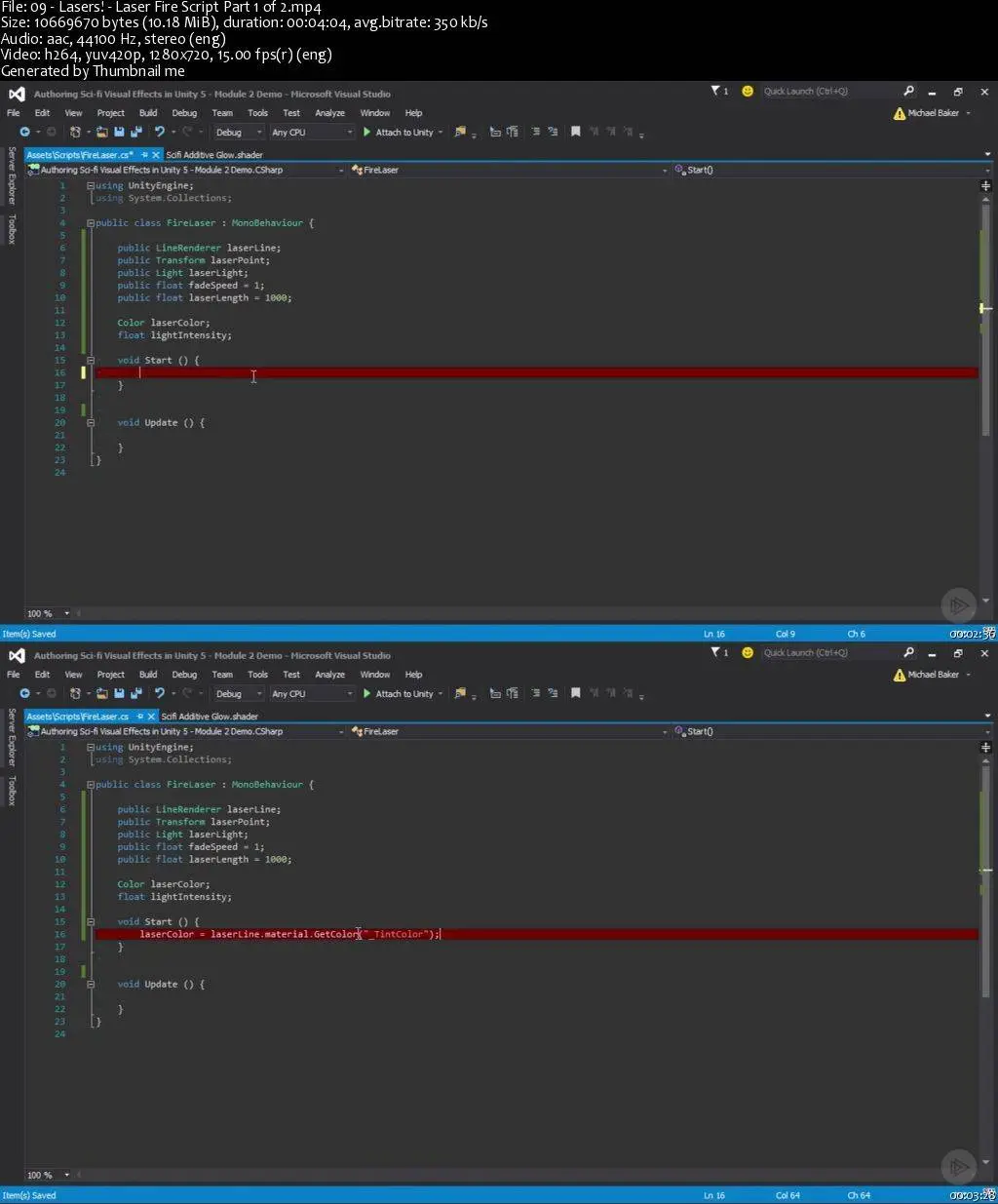
Task: Click 'Col 9' in top window status bar
Action: tap(786, 634)
